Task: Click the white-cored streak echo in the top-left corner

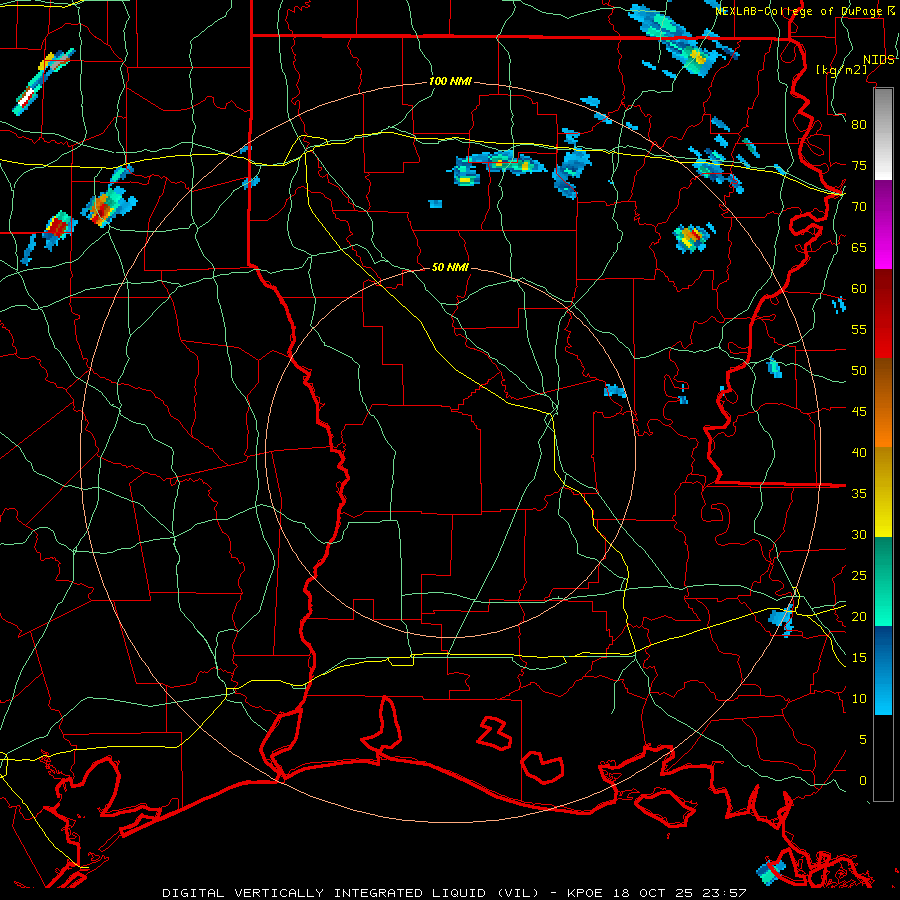Action: (x=43, y=82)
